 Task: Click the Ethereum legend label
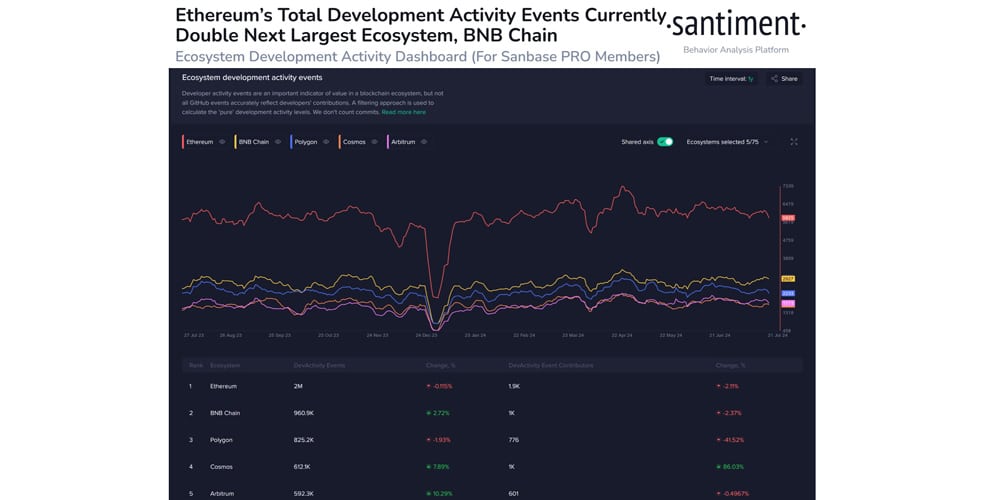pyautogui.click(x=200, y=142)
